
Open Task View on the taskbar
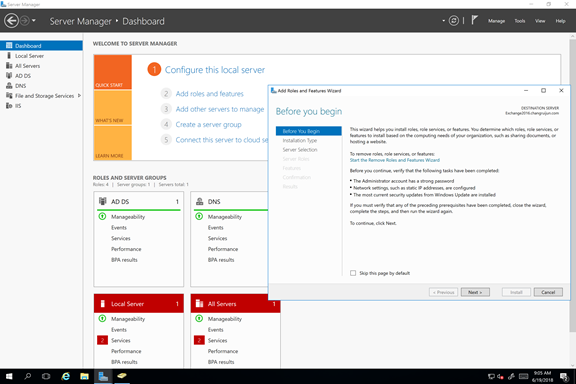[46, 376]
